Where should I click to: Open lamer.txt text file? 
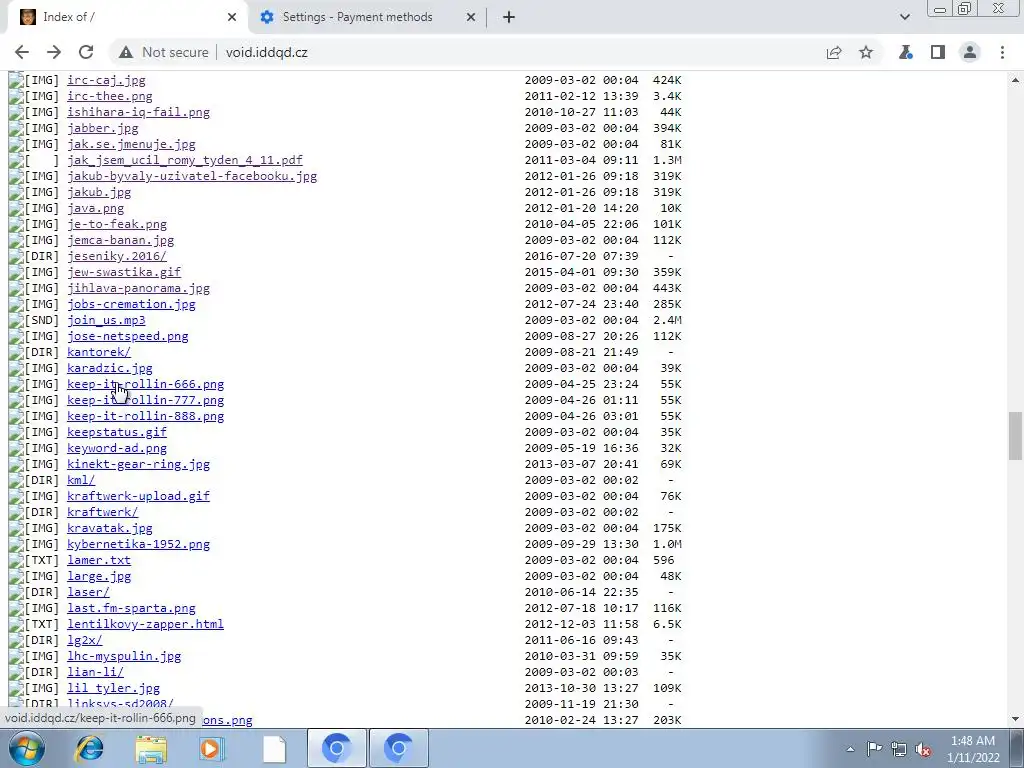[x=99, y=560]
